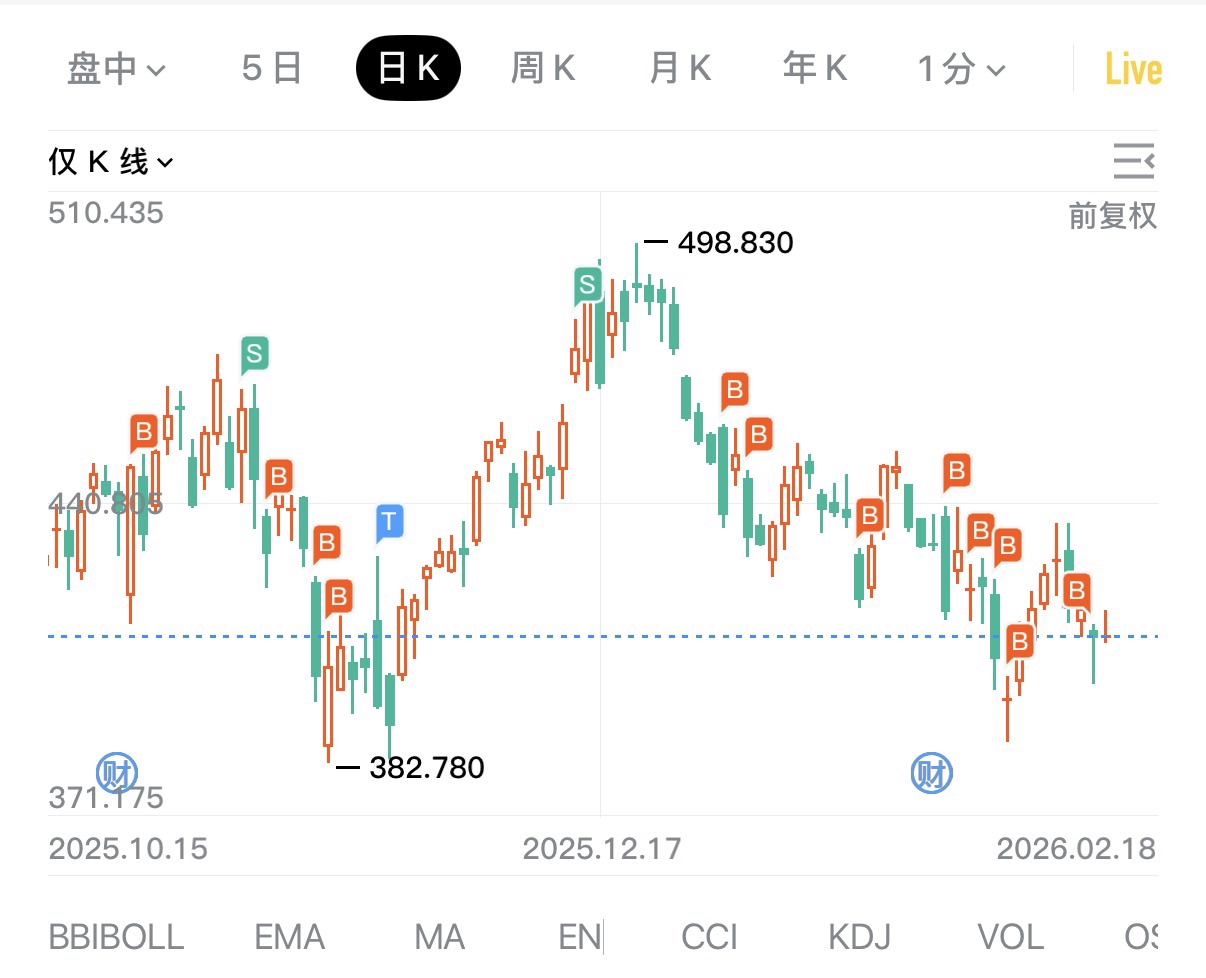Open the chart settings list icon
1206x978 pixels.
pyautogui.click(x=1134, y=161)
